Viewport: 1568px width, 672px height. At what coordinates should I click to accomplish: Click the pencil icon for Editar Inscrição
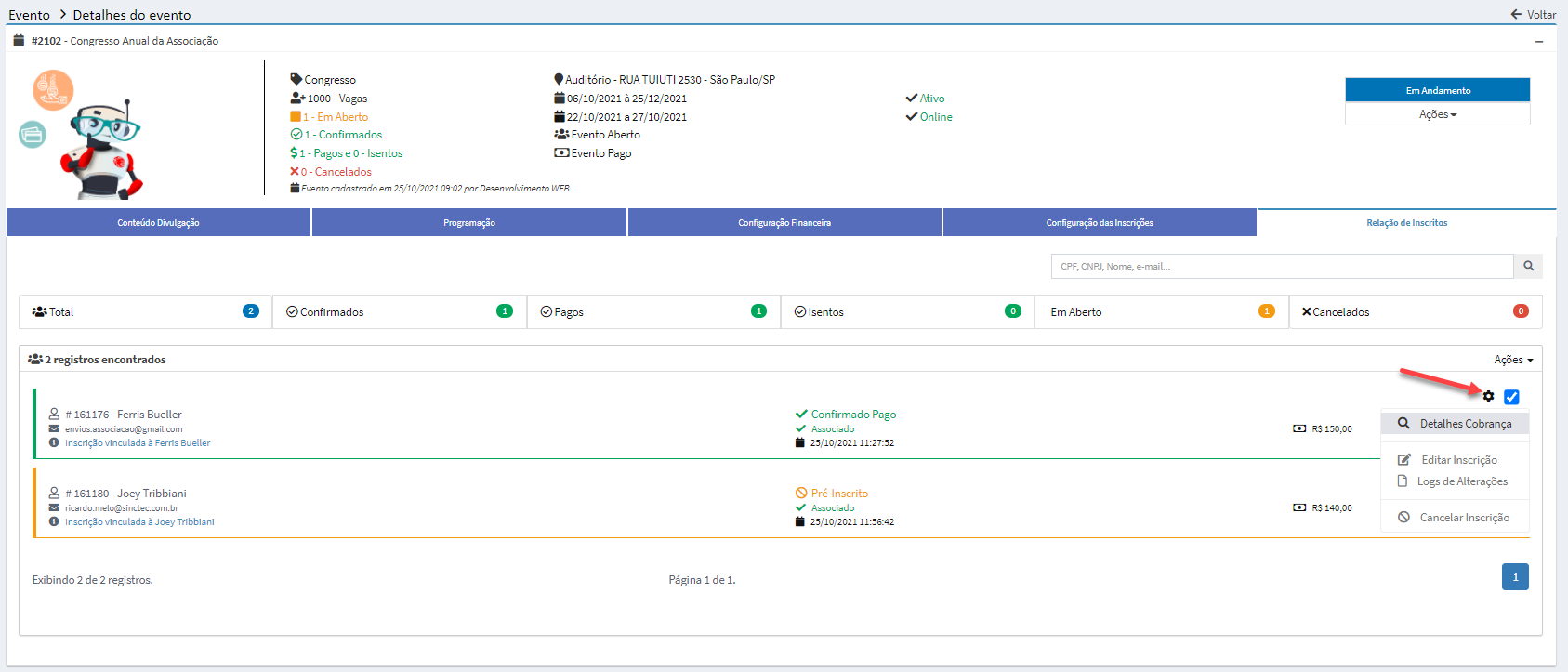(1404, 460)
